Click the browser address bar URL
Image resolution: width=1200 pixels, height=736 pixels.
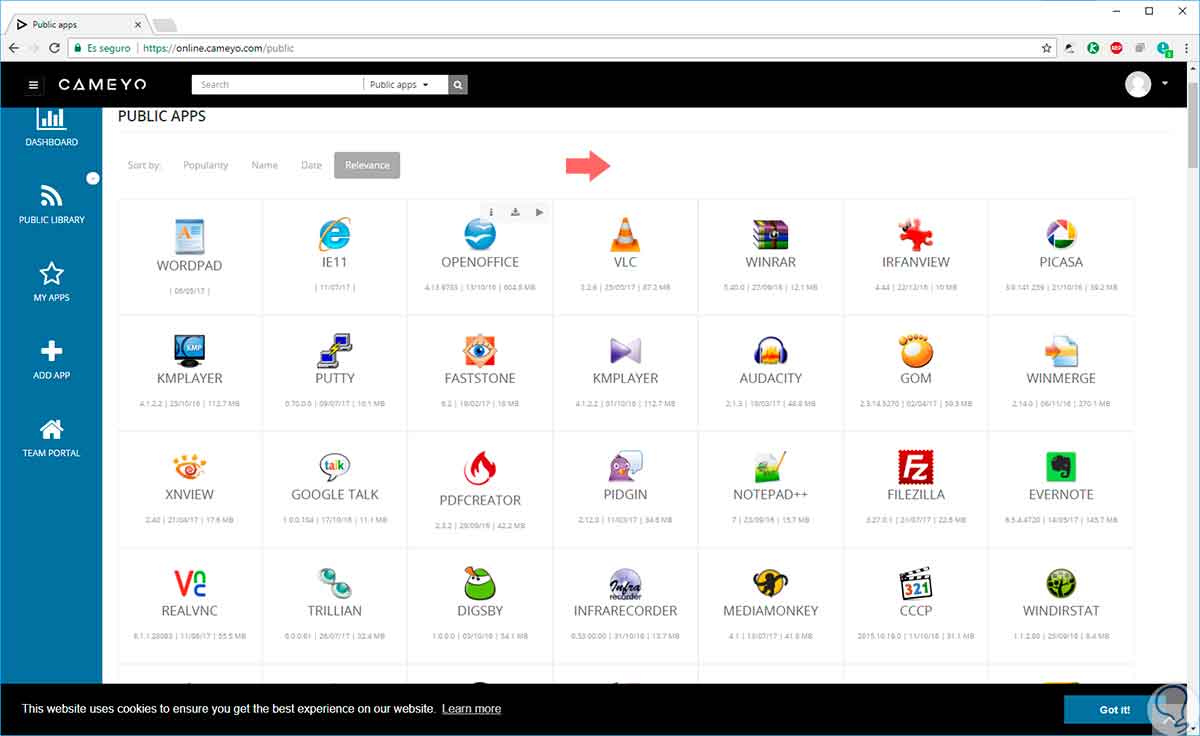click(219, 47)
